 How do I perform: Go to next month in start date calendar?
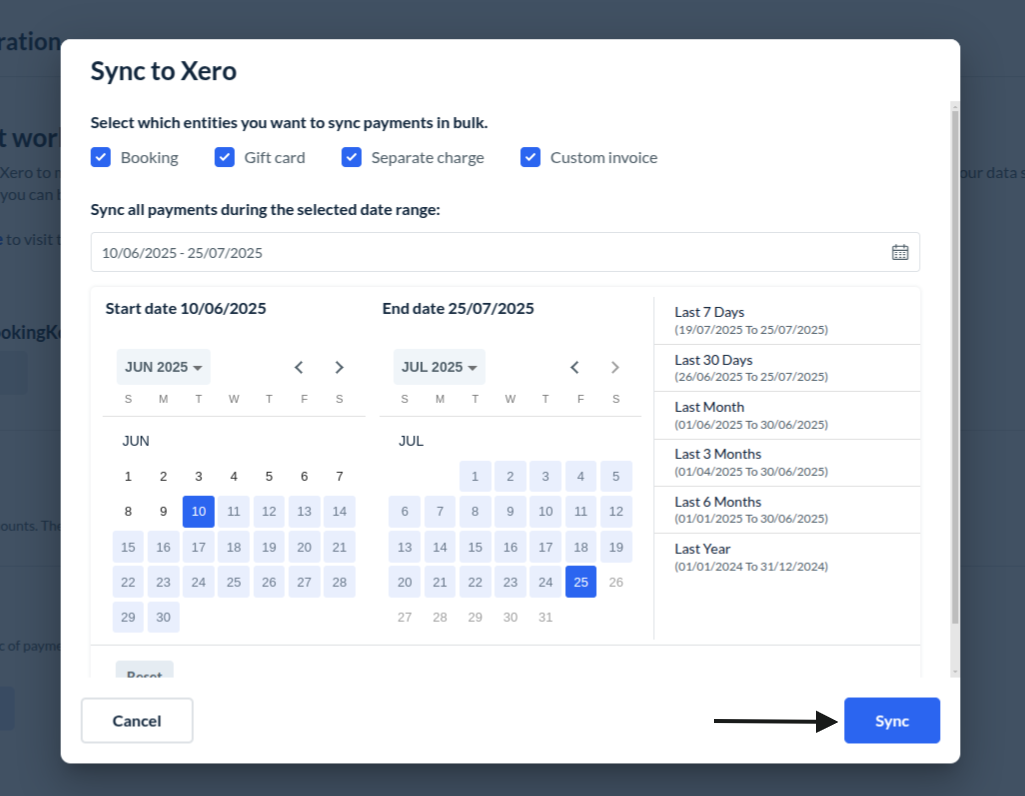(x=339, y=367)
